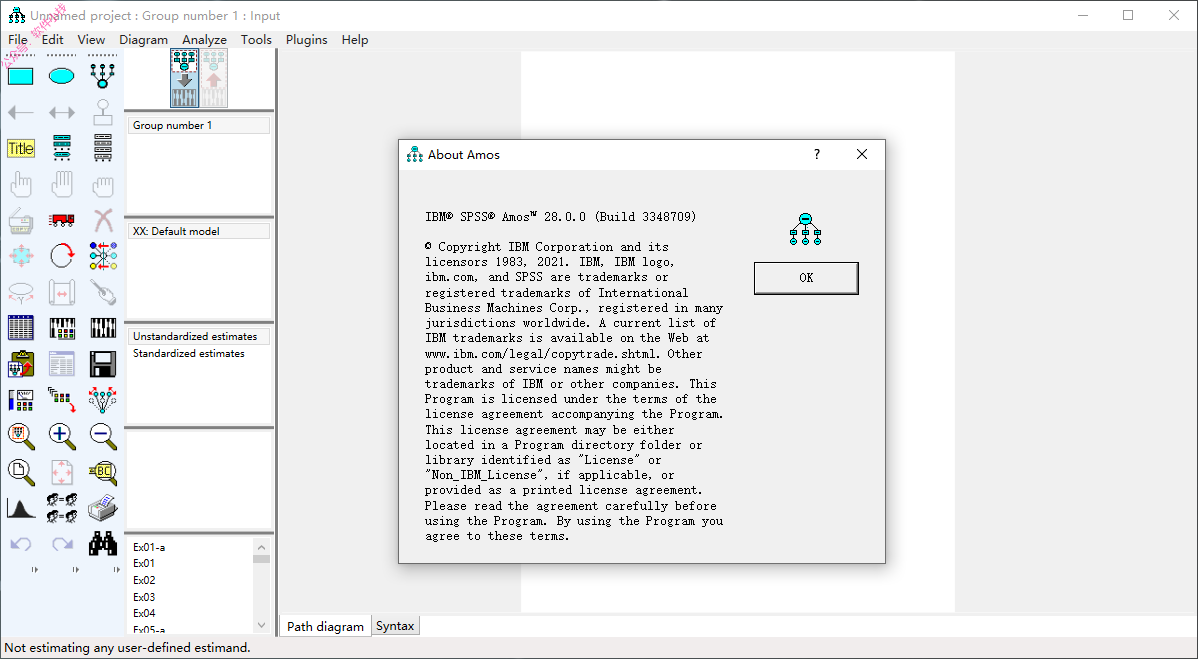Click the Select all objects hand icon

point(62,184)
